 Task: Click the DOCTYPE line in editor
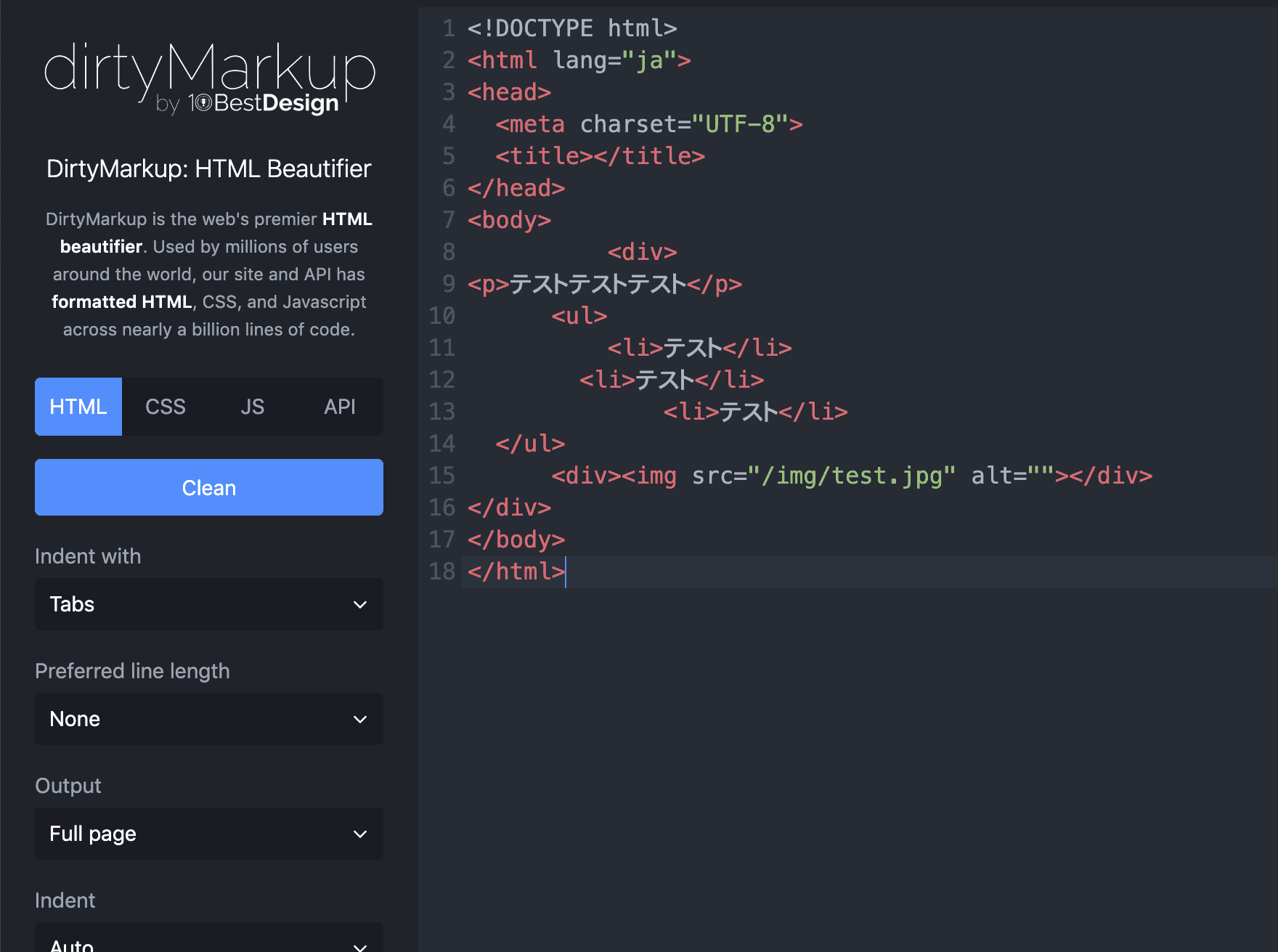572,28
